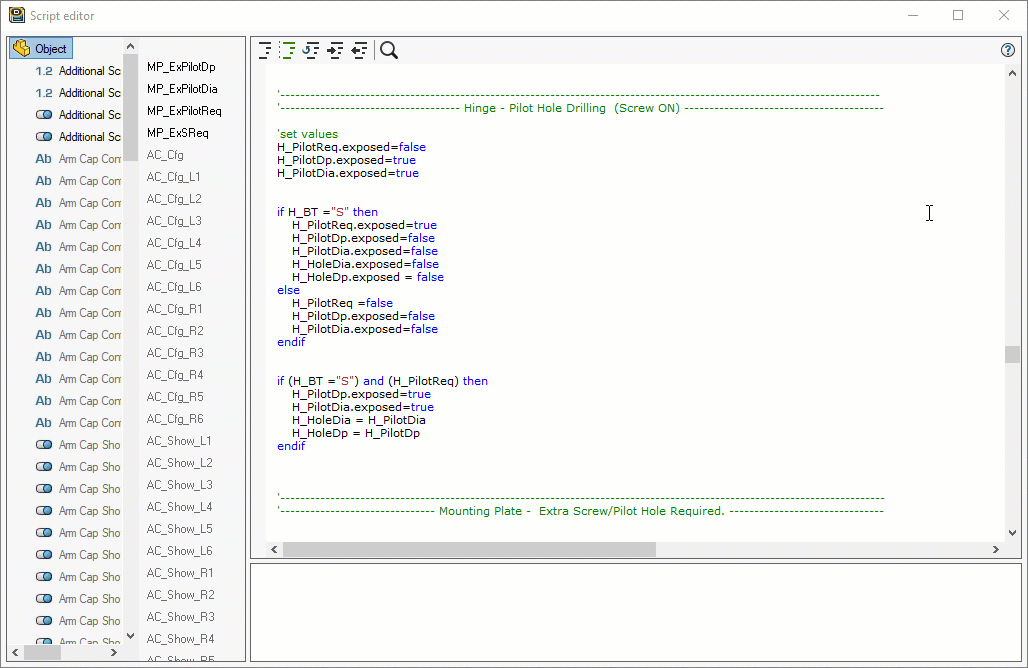Click the Ab text icon beside AC_Cfg_R6

coord(43,423)
